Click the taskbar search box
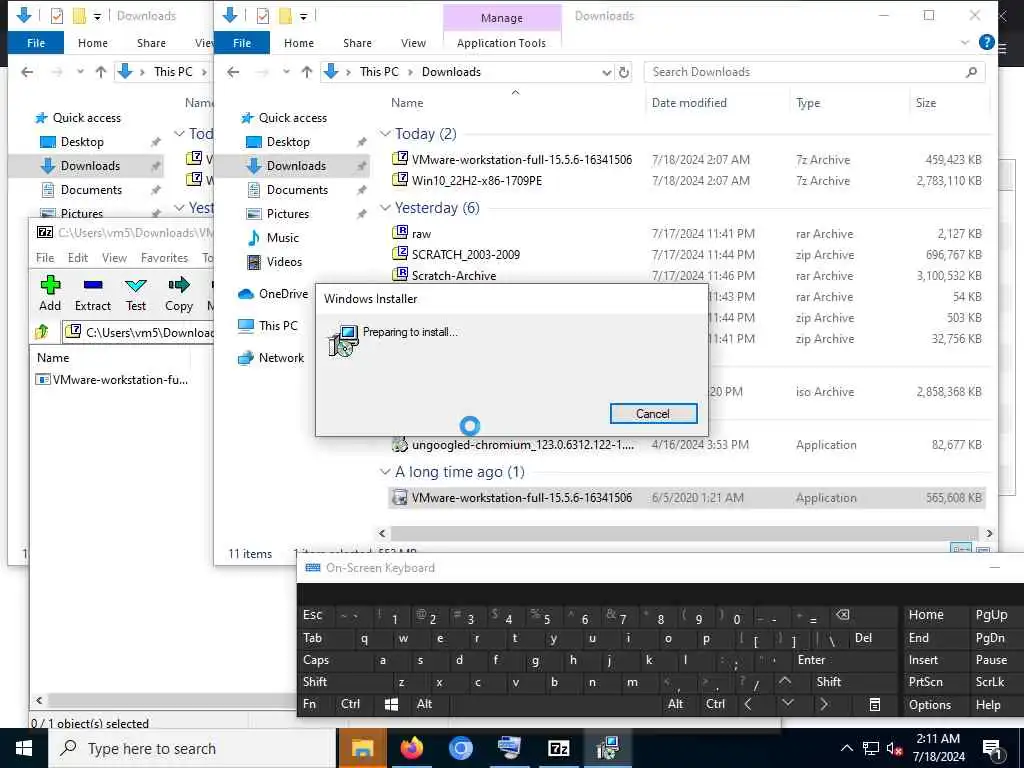Viewport: 1024px width, 768px height. (191, 748)
